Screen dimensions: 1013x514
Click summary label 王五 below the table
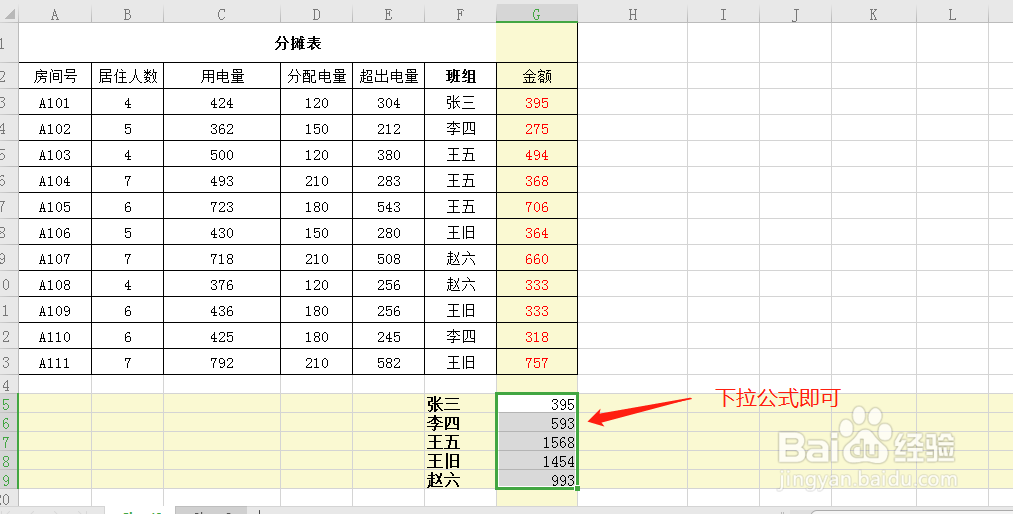(x=443, y=442)
